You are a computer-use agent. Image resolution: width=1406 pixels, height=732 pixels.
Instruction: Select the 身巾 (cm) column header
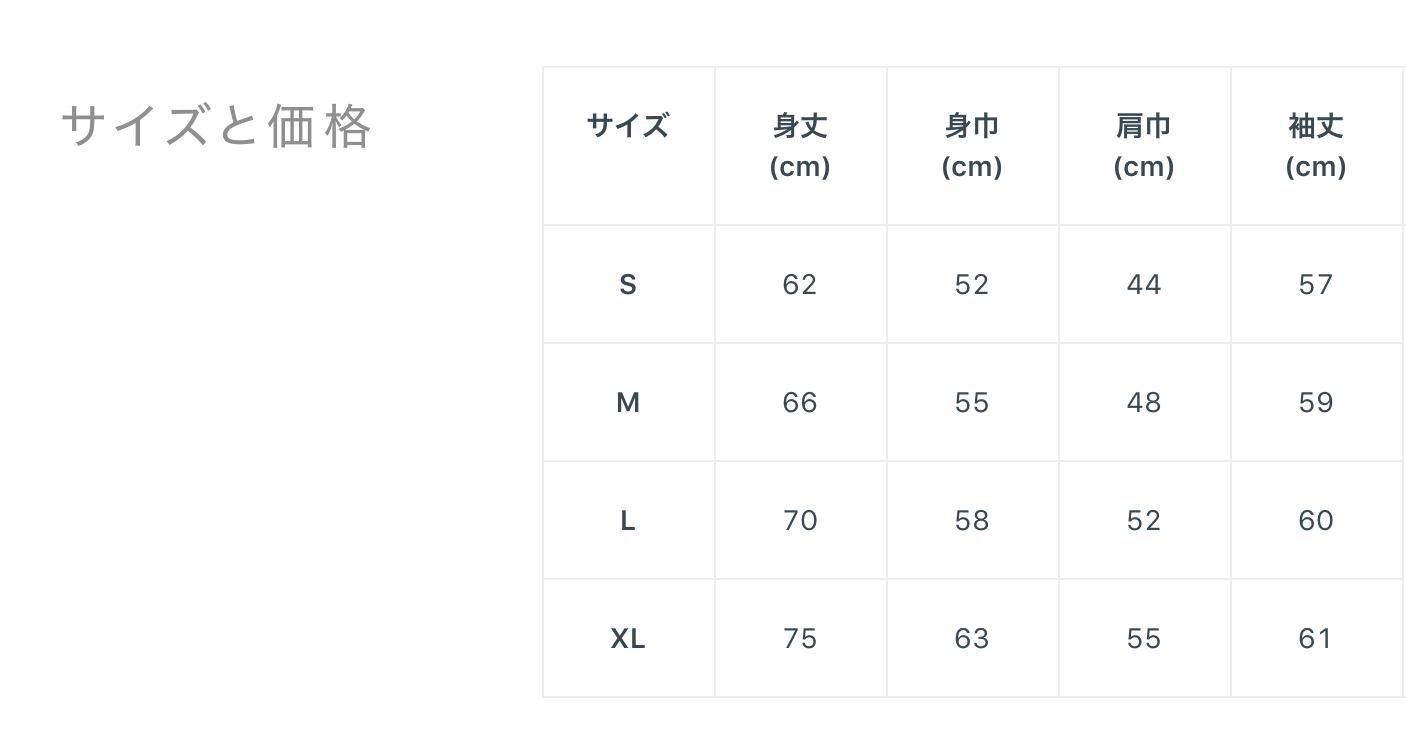coord(972,146)
